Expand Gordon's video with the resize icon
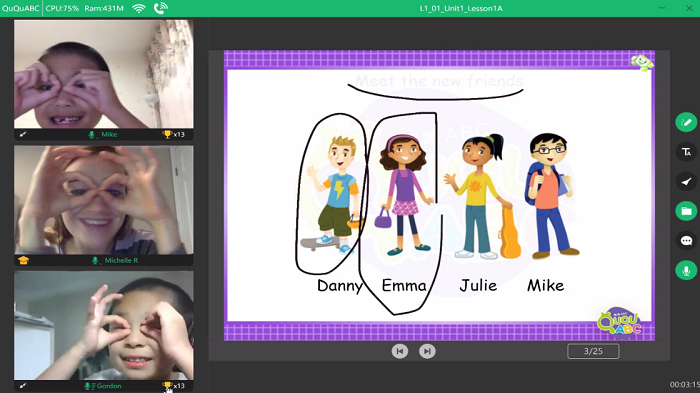The width and height of the screenshot is (700, 393). click(x=23, y=385)
